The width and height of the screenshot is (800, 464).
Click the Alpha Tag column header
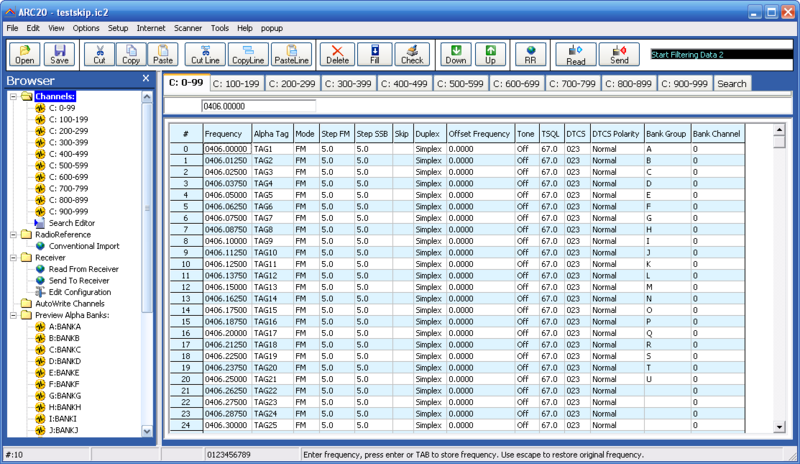272,134
